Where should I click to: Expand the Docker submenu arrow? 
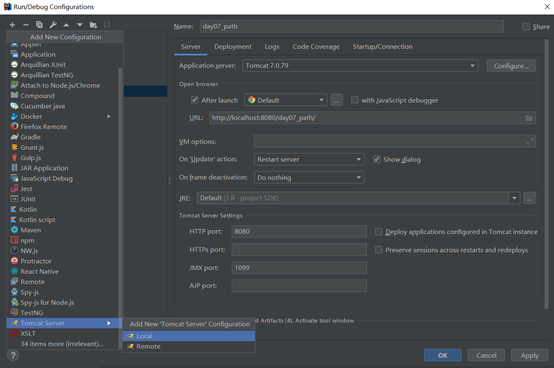(x=109, y=116)
